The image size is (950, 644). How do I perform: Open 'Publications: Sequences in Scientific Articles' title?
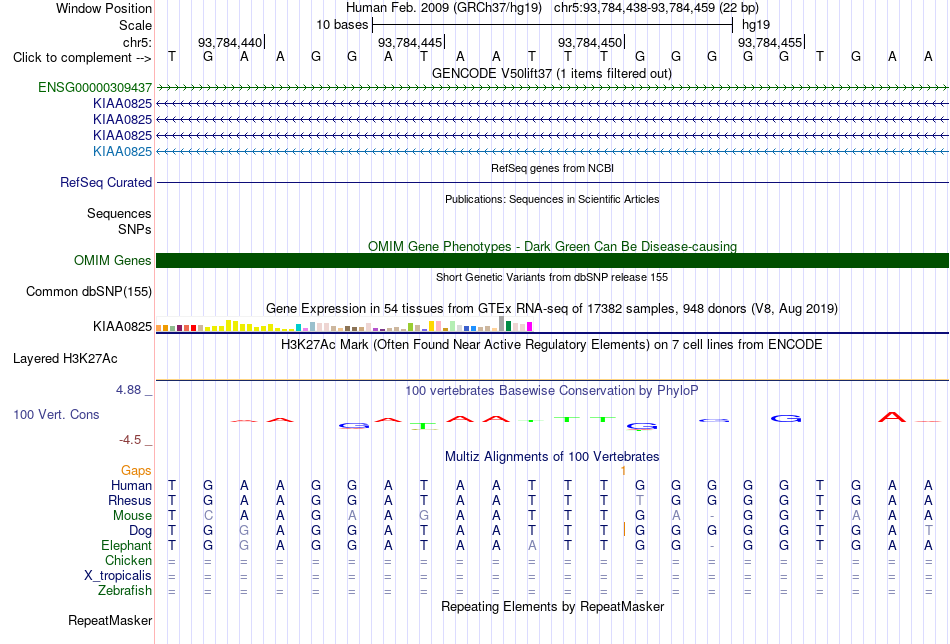coord(552,199)
